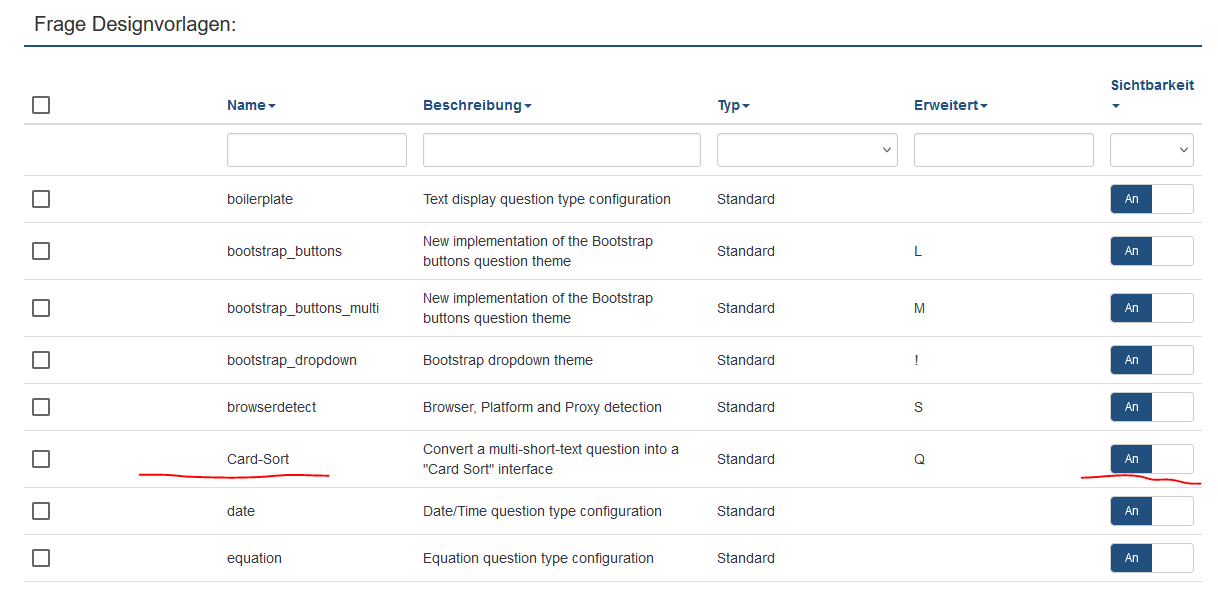1218x589 pixels.
Task: Click the Erweitert filter input field
Action: click(1003, 150)
